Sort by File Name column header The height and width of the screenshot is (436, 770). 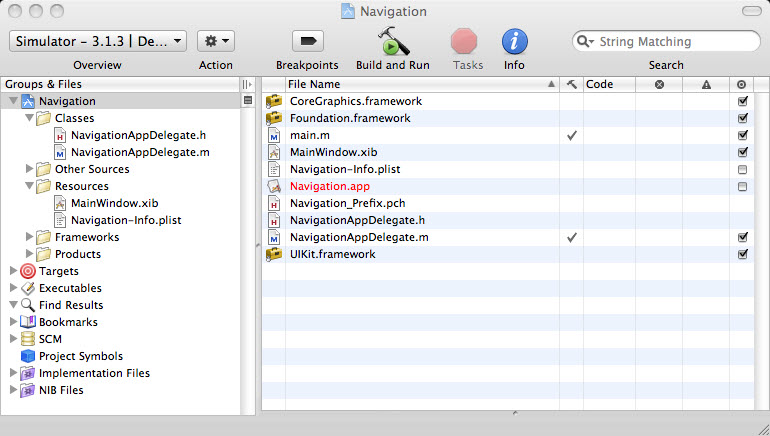pos(422,84)
